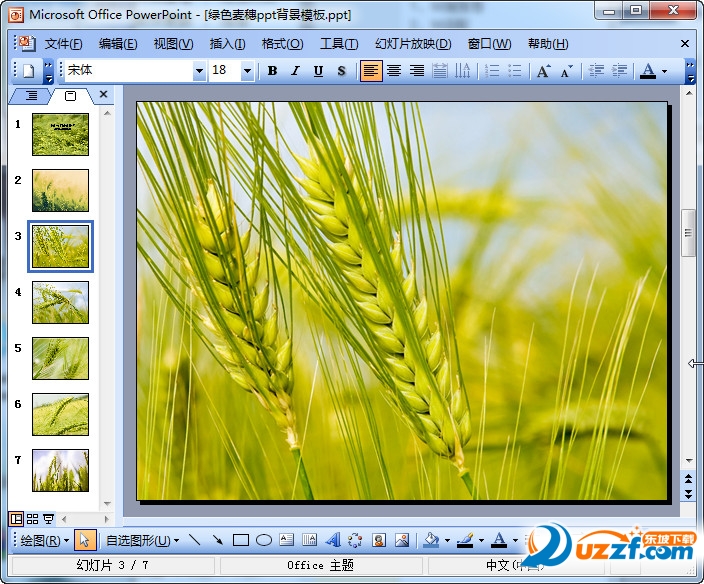Open the fill color dropdown arrow
This screenshot has height=584, width=704.
447,540
